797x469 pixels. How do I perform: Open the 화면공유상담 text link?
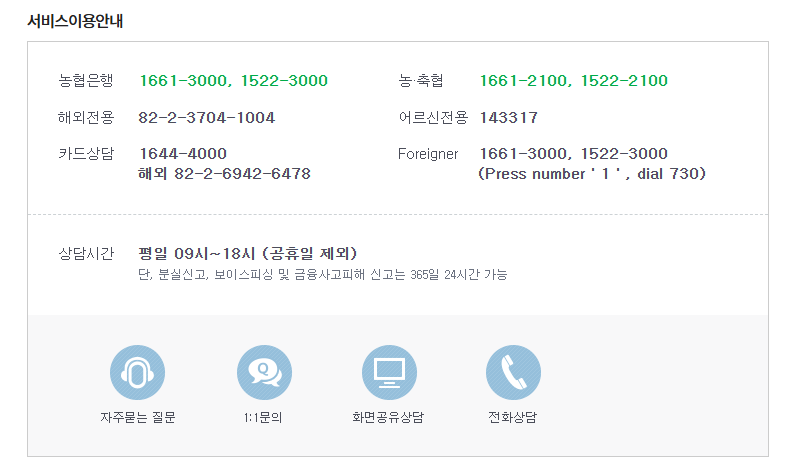388,417
